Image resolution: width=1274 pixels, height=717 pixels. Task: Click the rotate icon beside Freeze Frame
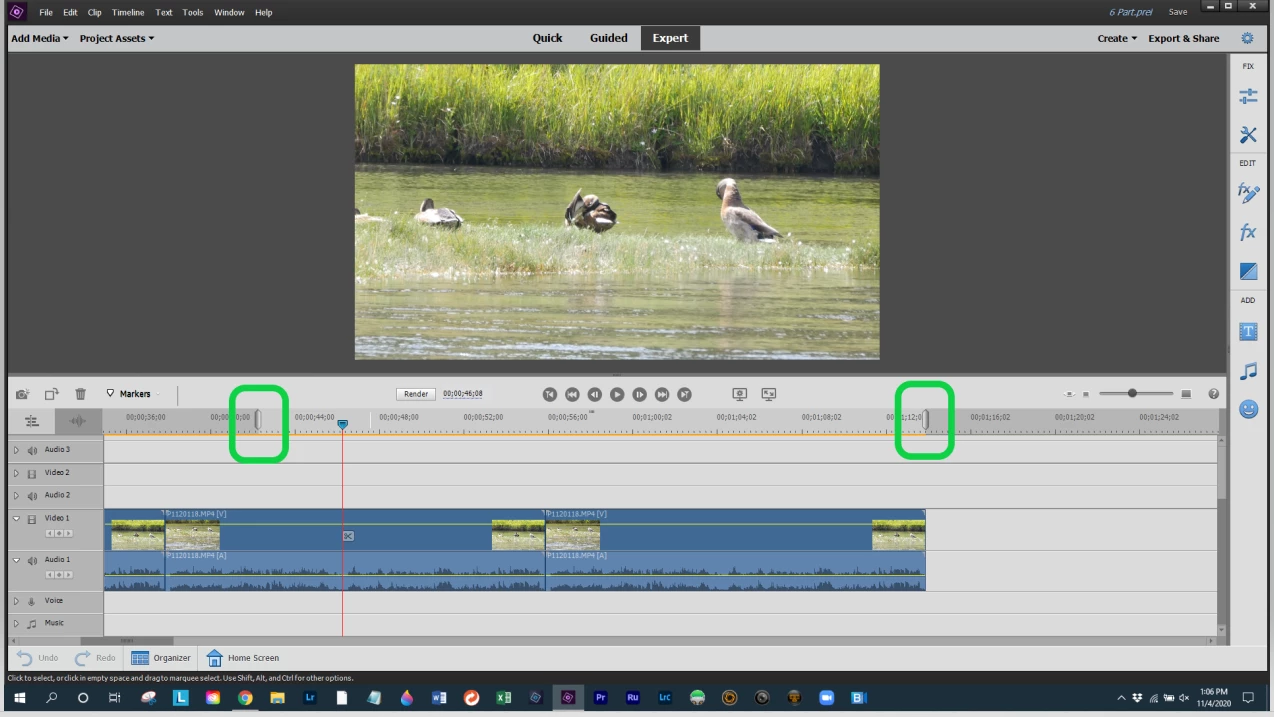tap(51, 394)
